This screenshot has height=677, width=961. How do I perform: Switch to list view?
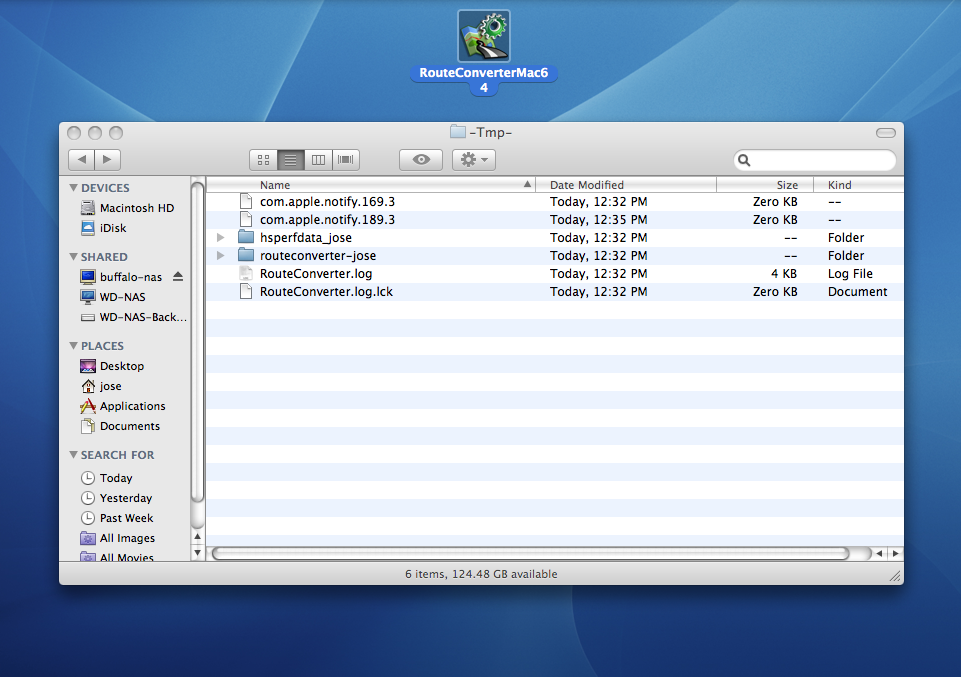coord(291,160)
